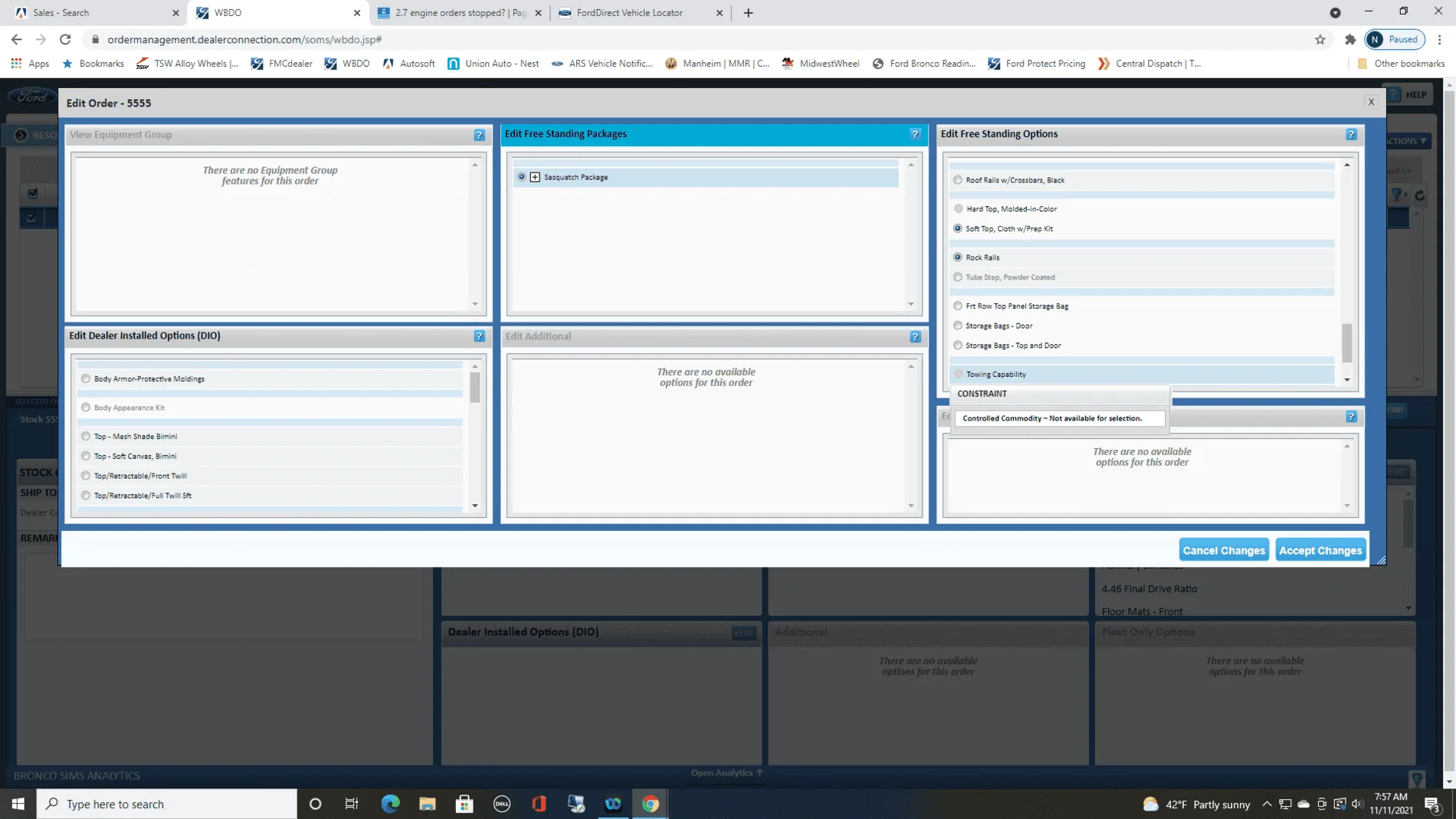The height and width of the screenshot is (819, 1456).
Task: Open Microsoft Store from taskbar
Action: pyautogui.click(x=464, y=804)
